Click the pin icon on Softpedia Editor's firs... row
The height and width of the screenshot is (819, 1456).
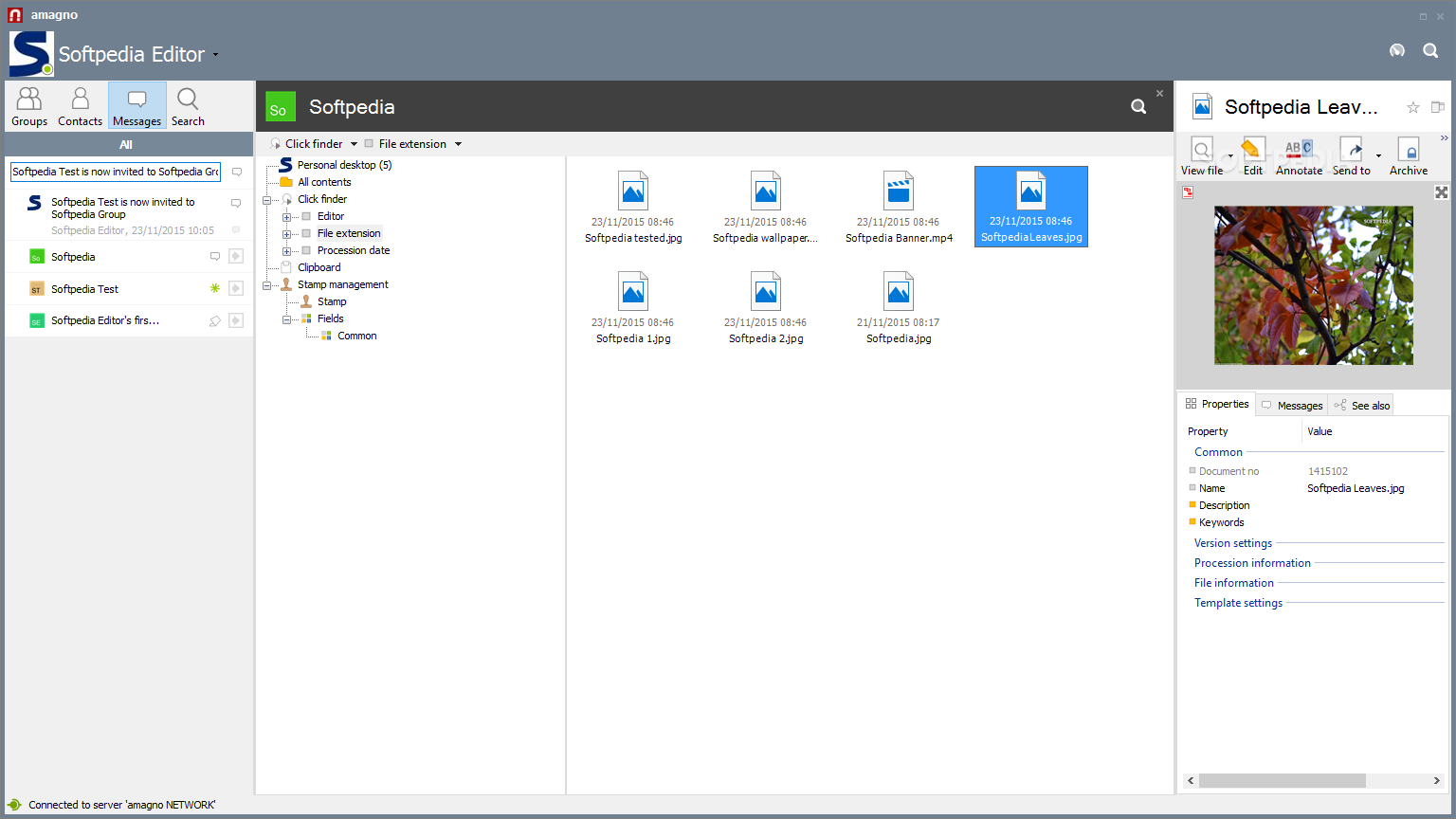(x=215, y=321)
